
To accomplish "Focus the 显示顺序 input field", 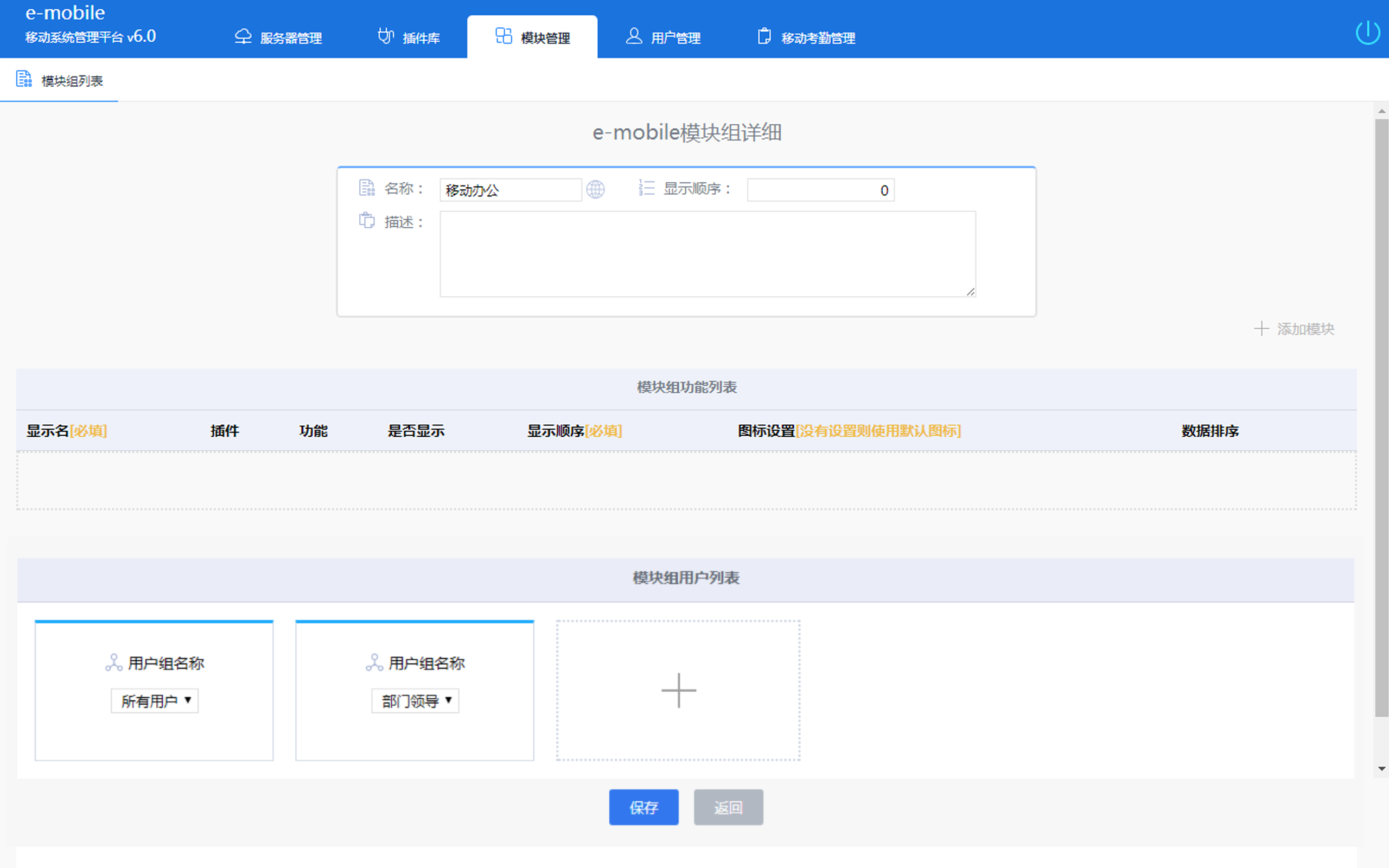I will pyautogui.click(x=821, y=190).
